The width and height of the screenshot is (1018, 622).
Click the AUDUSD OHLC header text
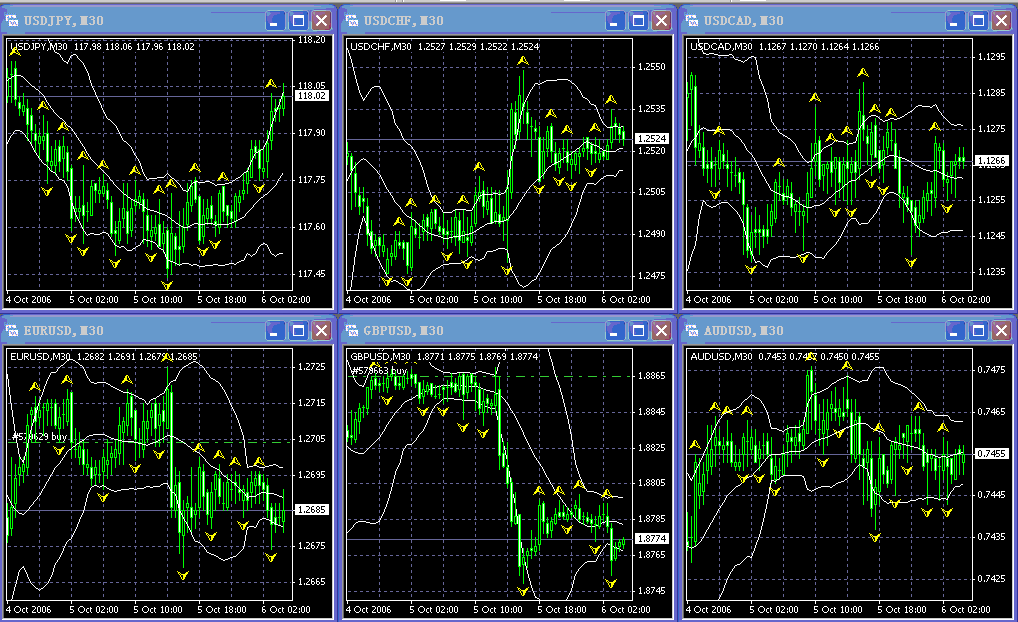[785, 356]
